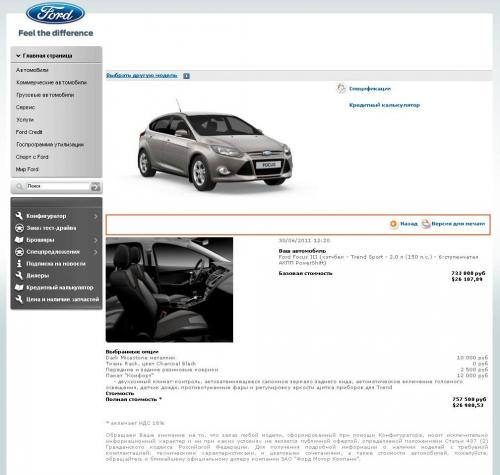500x475 pixels.
Task: Click the Feel the difference slogan
Action: pos(56,33)
